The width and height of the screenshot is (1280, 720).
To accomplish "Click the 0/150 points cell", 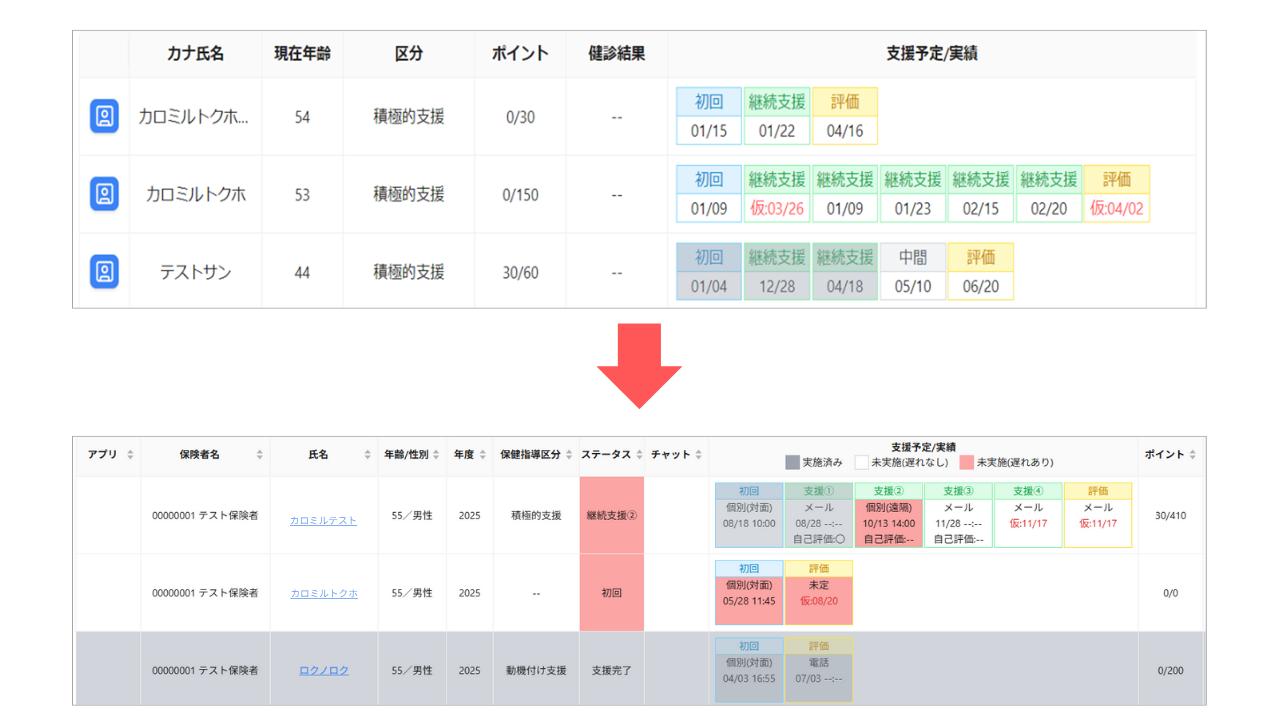I will click(x=520, y=194).
